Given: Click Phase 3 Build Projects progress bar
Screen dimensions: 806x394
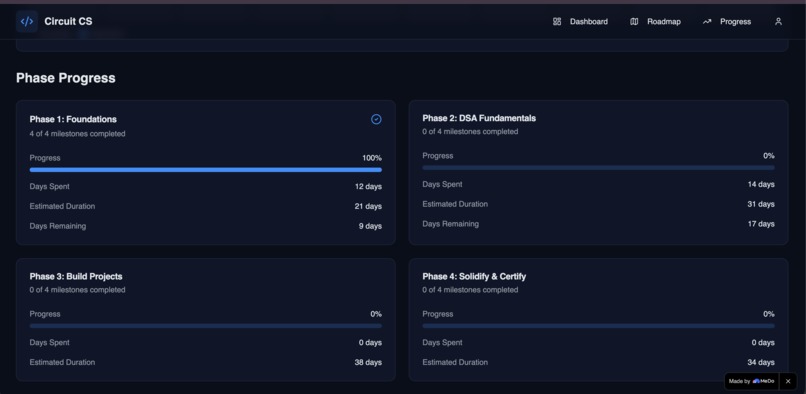Looking at the screenshot, I should 206,326.
